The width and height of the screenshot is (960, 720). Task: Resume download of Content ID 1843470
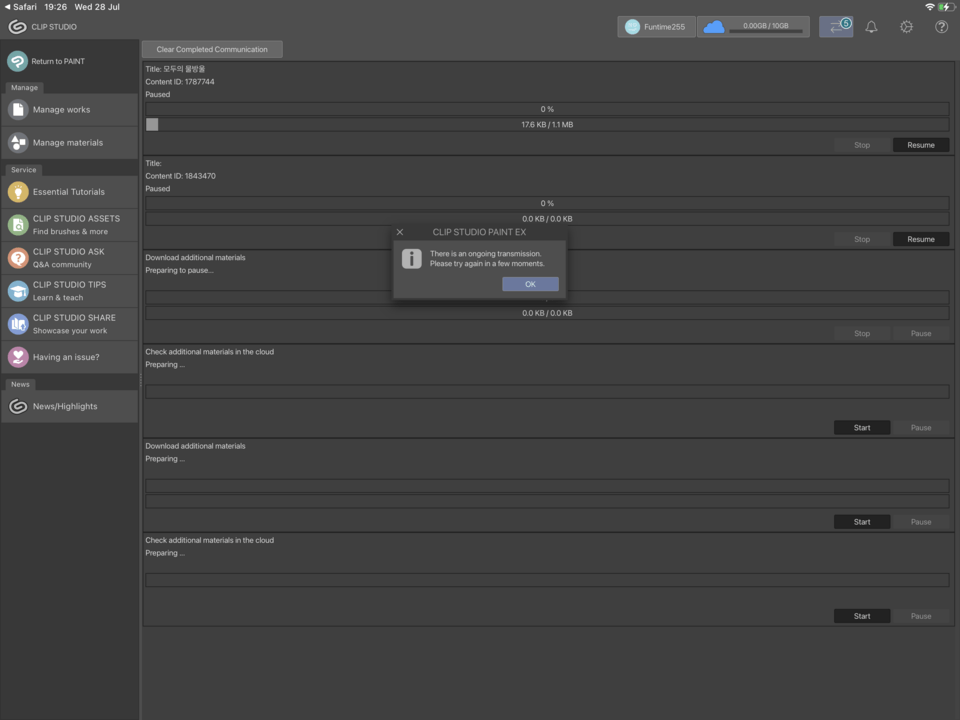point(920,239)
